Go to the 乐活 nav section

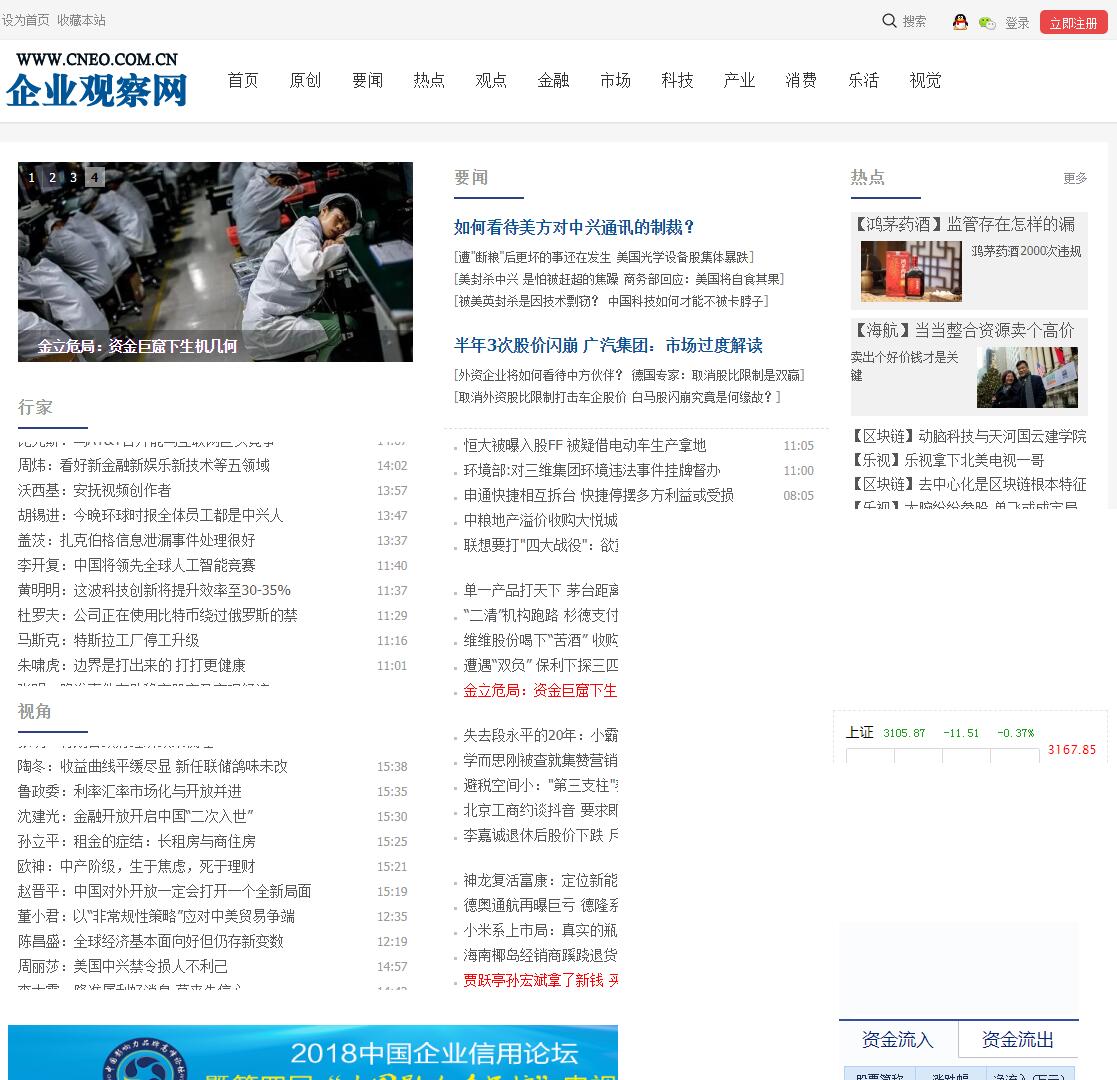pyautogui.click(x=863, y=81)
